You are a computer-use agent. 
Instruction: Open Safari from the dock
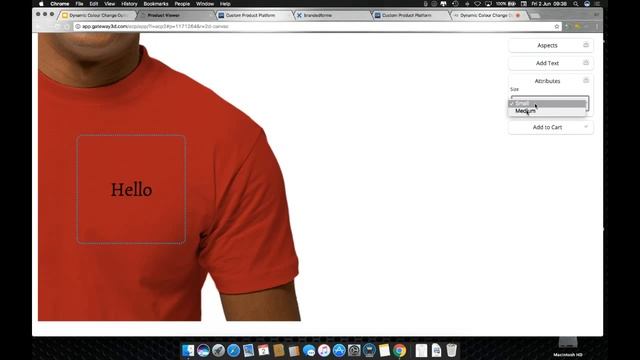233,350
